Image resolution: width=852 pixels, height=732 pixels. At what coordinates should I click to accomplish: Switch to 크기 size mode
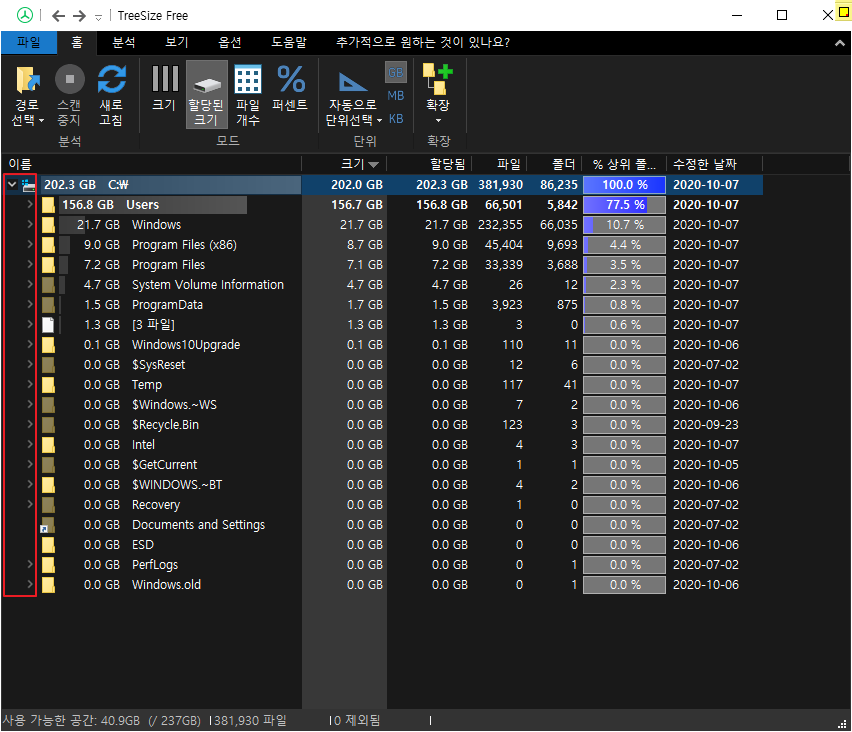click(x=165, y=89)
